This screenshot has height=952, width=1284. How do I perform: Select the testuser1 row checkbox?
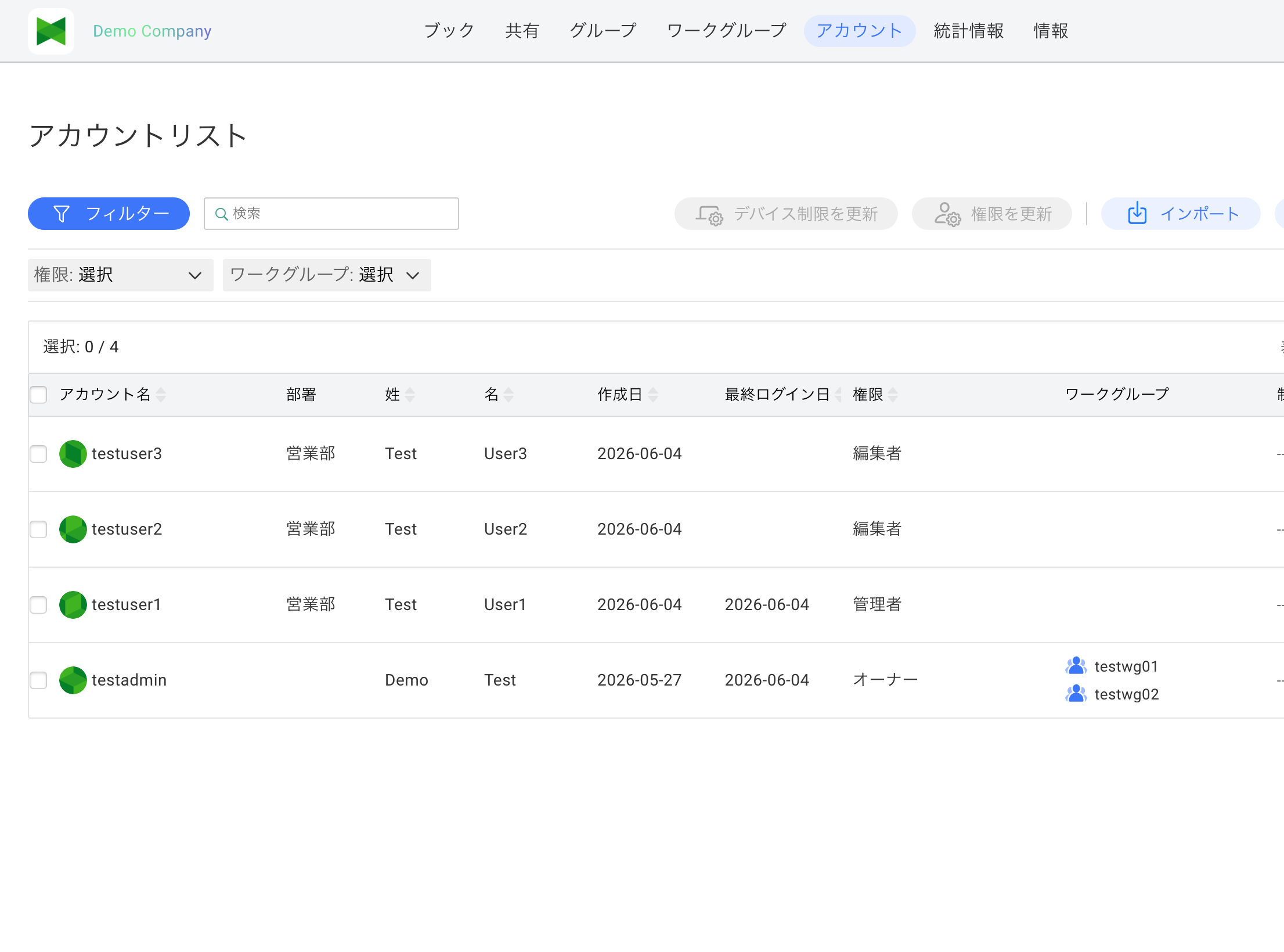tap(38, 605)
